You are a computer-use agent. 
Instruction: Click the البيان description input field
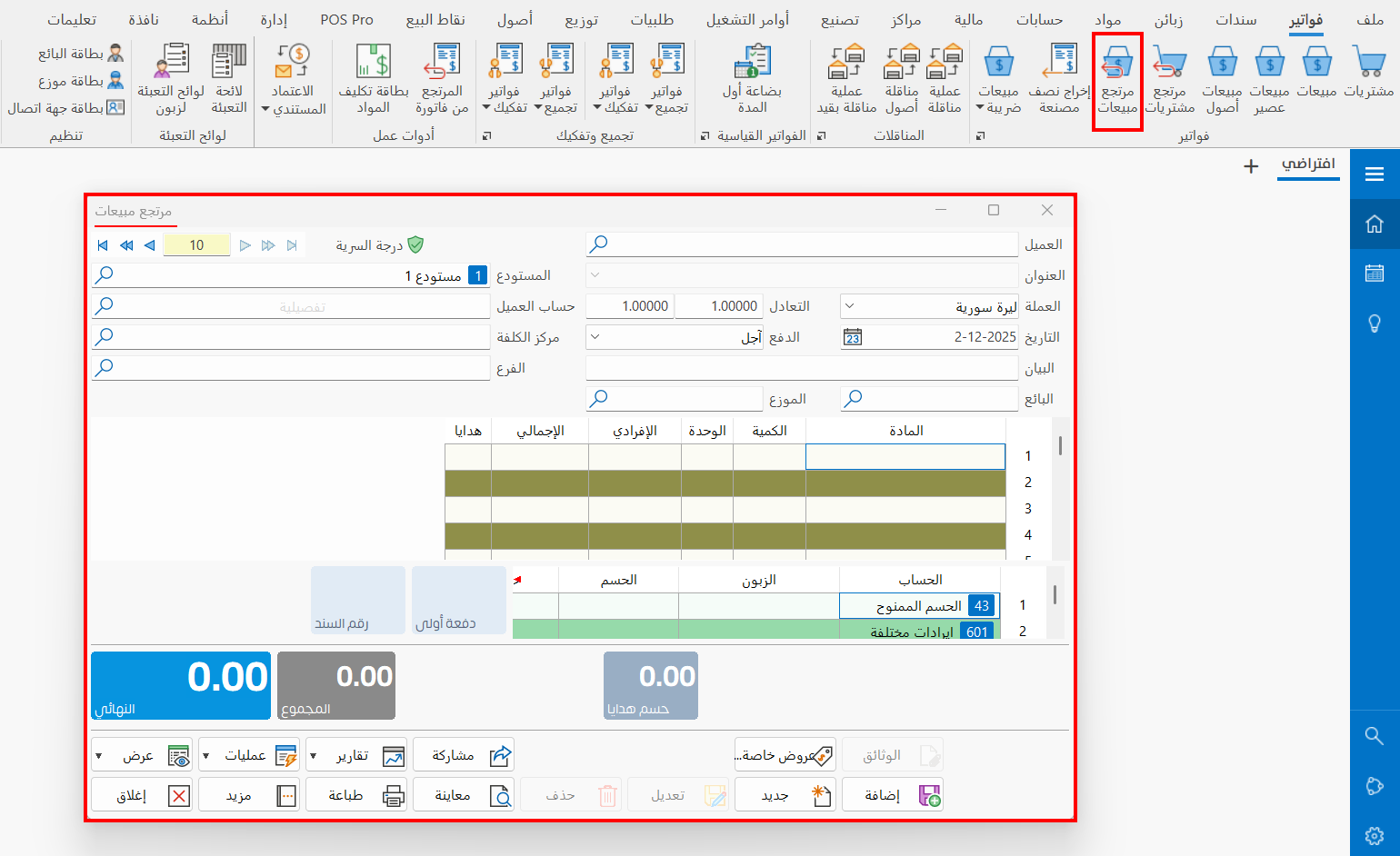801,368
